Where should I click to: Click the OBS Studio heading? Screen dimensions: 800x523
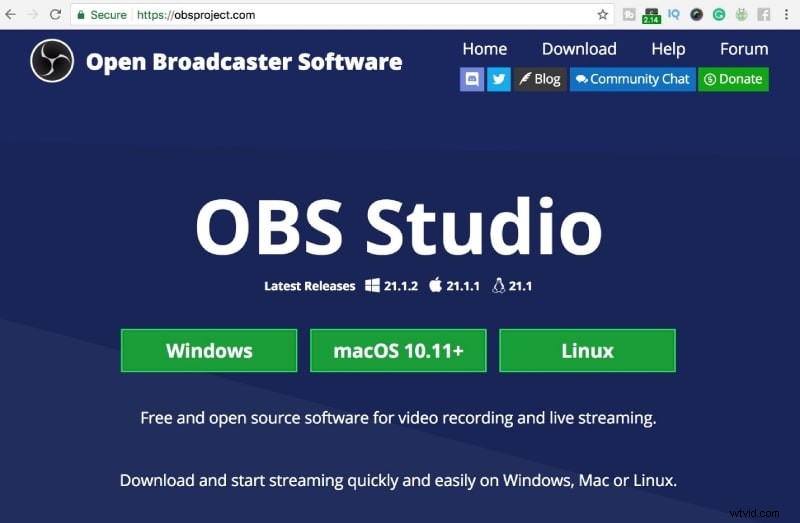(399, 227)
